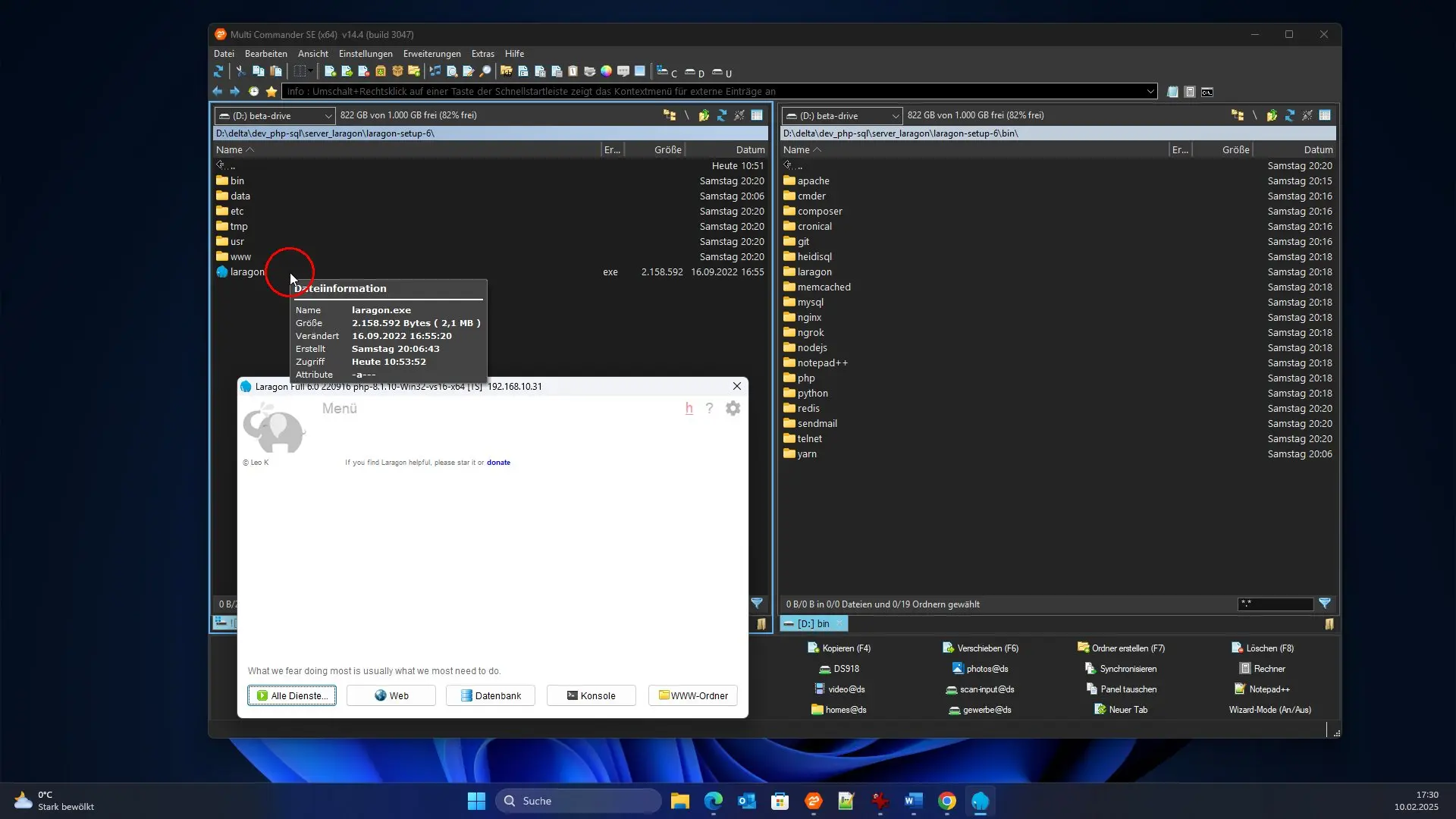
Task: Click the delete file icon with red minus
Action: tap(363, 71)
